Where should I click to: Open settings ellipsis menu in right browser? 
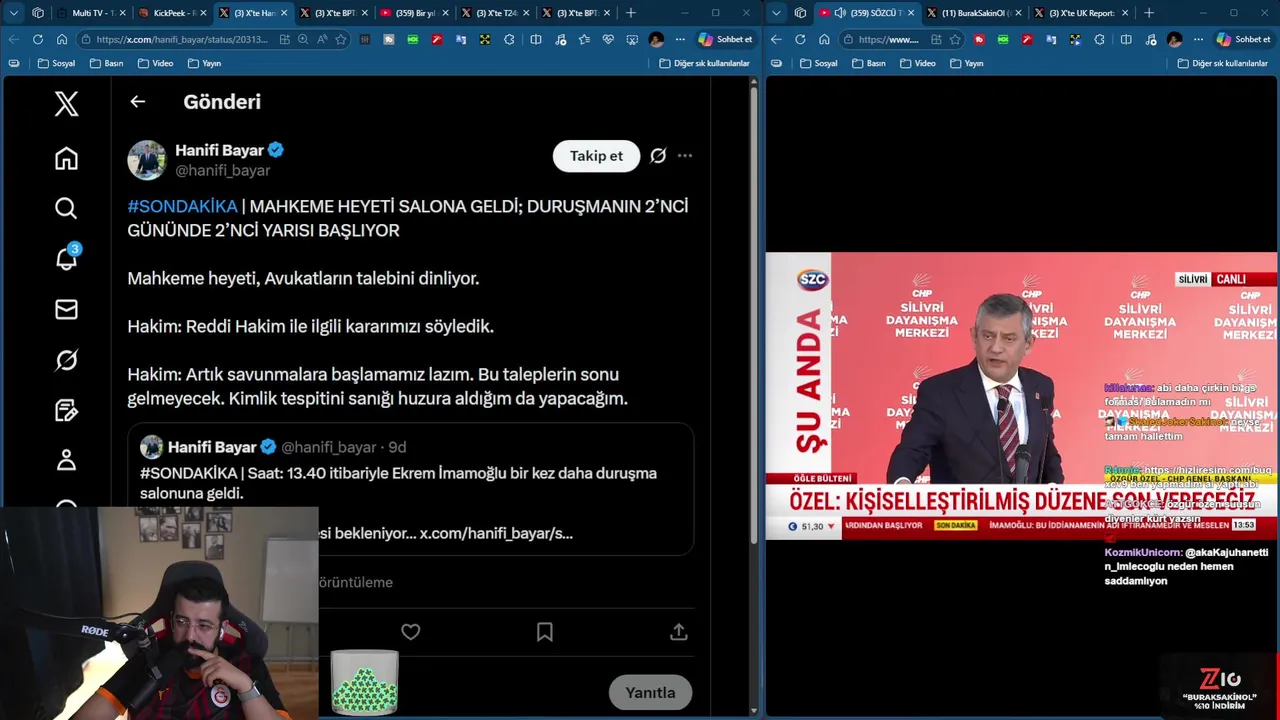pyautogui.click(x=1198, y=39)
